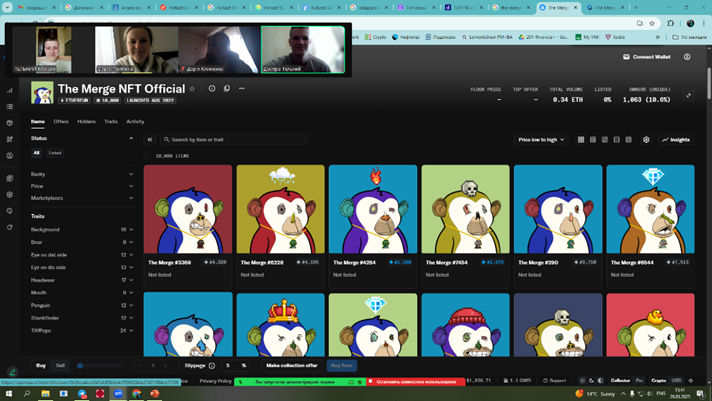Expand the Rarity filter
The image size is (712, 401).
[82, 174]
